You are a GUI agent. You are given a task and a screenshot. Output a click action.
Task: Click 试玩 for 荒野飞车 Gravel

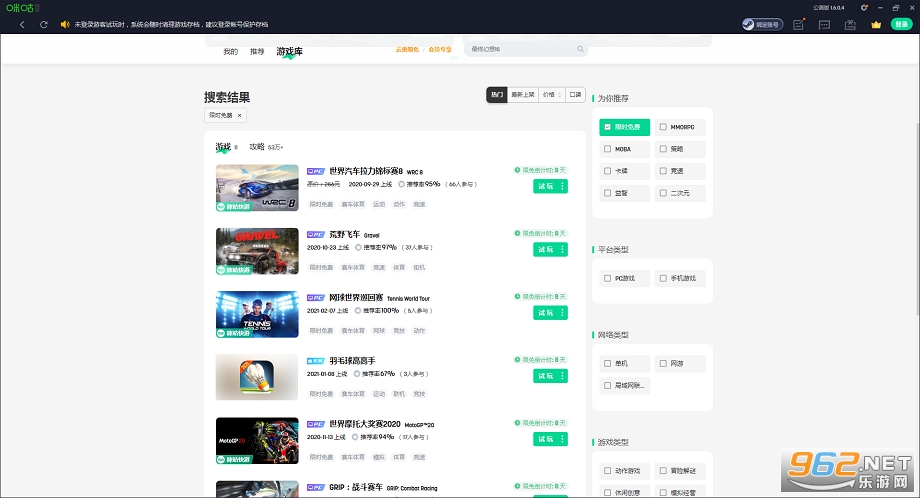(546, 249)
